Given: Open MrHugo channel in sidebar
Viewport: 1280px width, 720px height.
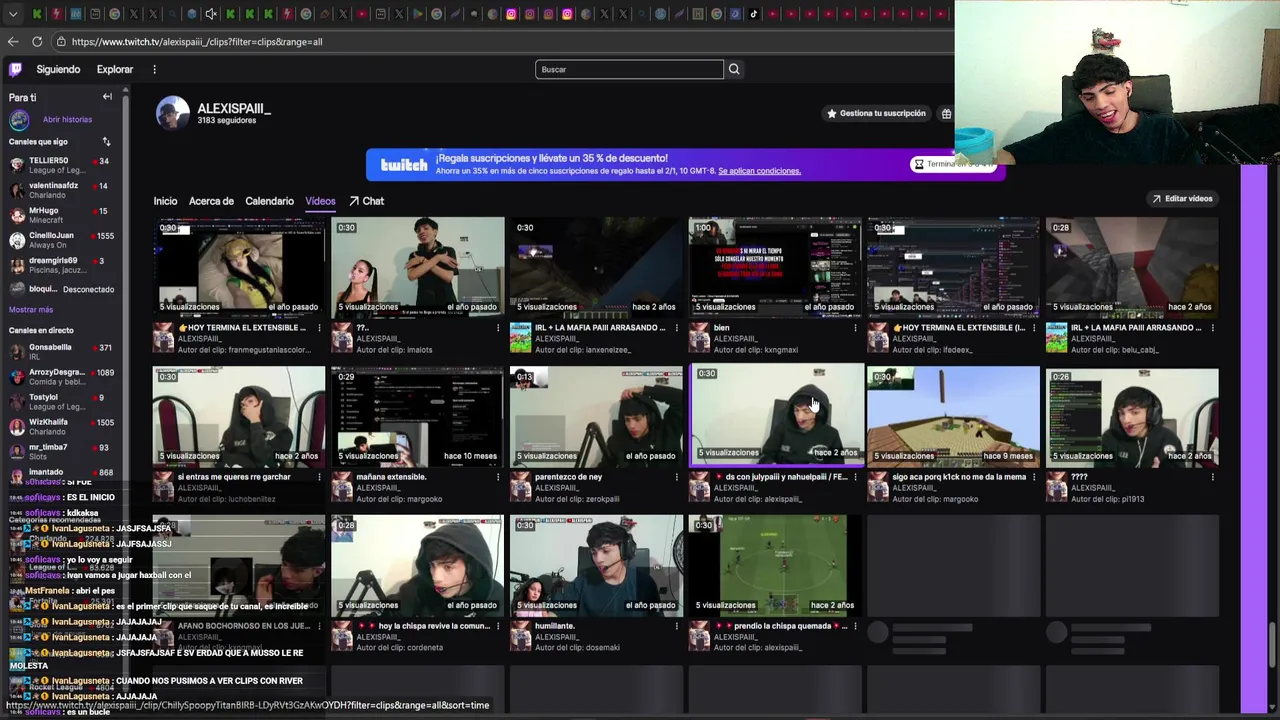Looking at the screenshot, I should pyautogui.click(x=60, y=215).
